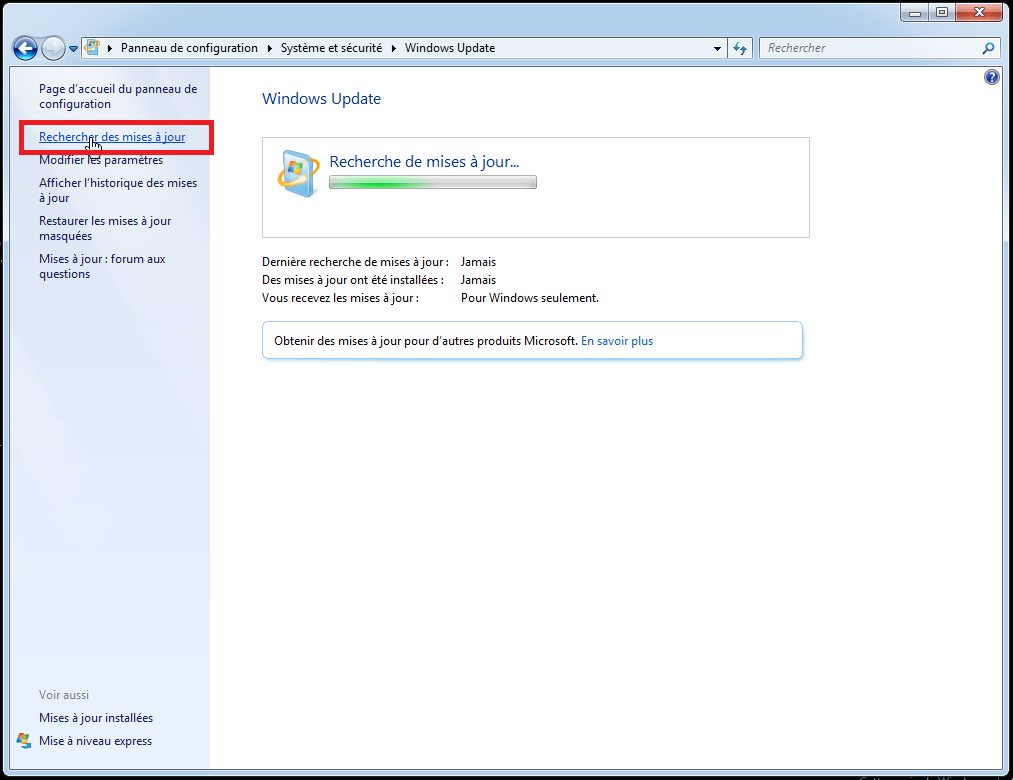Click the refresh button beside address bar

pyautogui.click(x=740, y=48)
